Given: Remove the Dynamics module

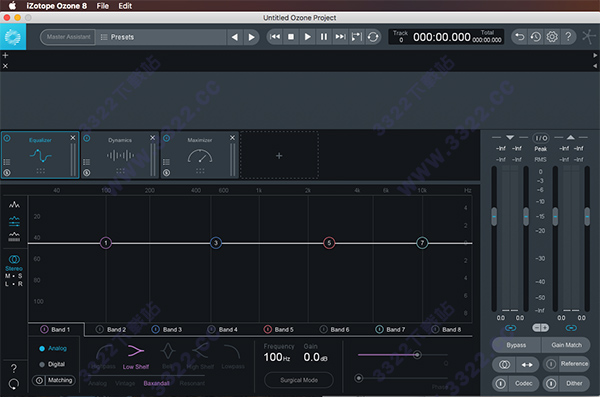Looking at the screenshot, I should tap(152, 137).
